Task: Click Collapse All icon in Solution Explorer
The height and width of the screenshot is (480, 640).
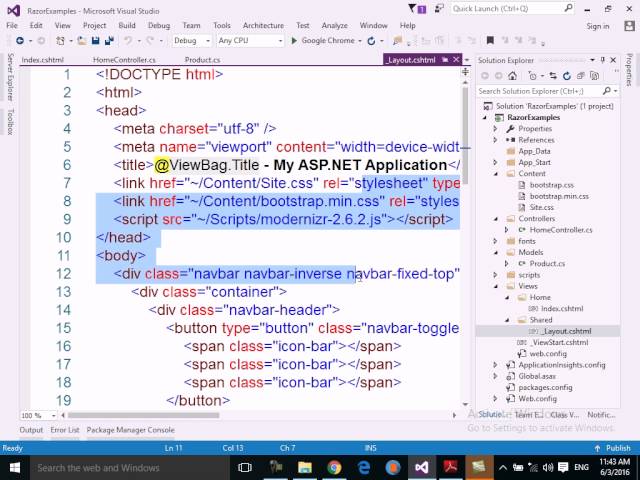Action: tap(580, 76)
